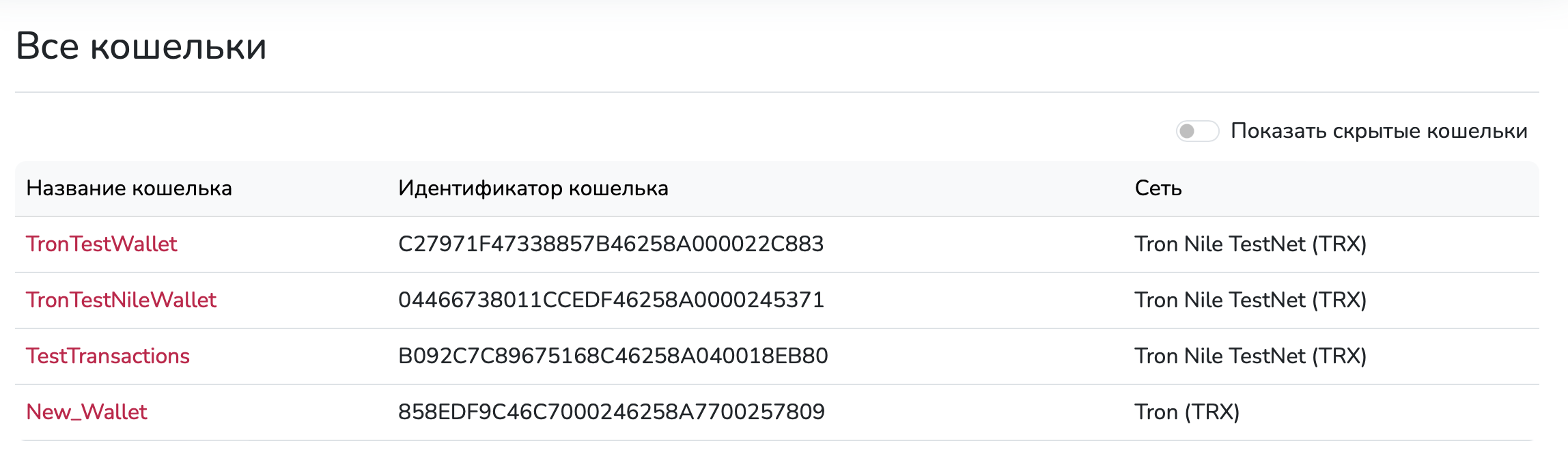Click the 'Сеть' column header
1568x452 pixels.
point(1158,188)
